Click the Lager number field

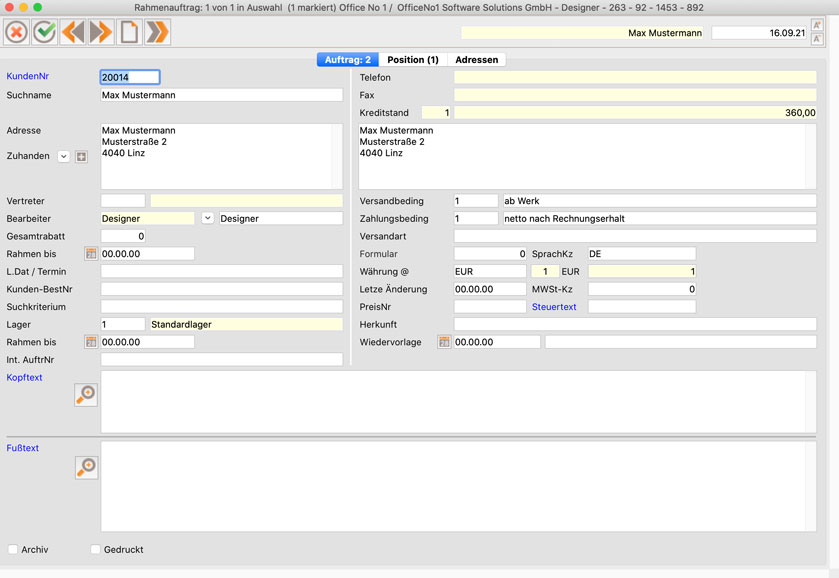[123, 324]
